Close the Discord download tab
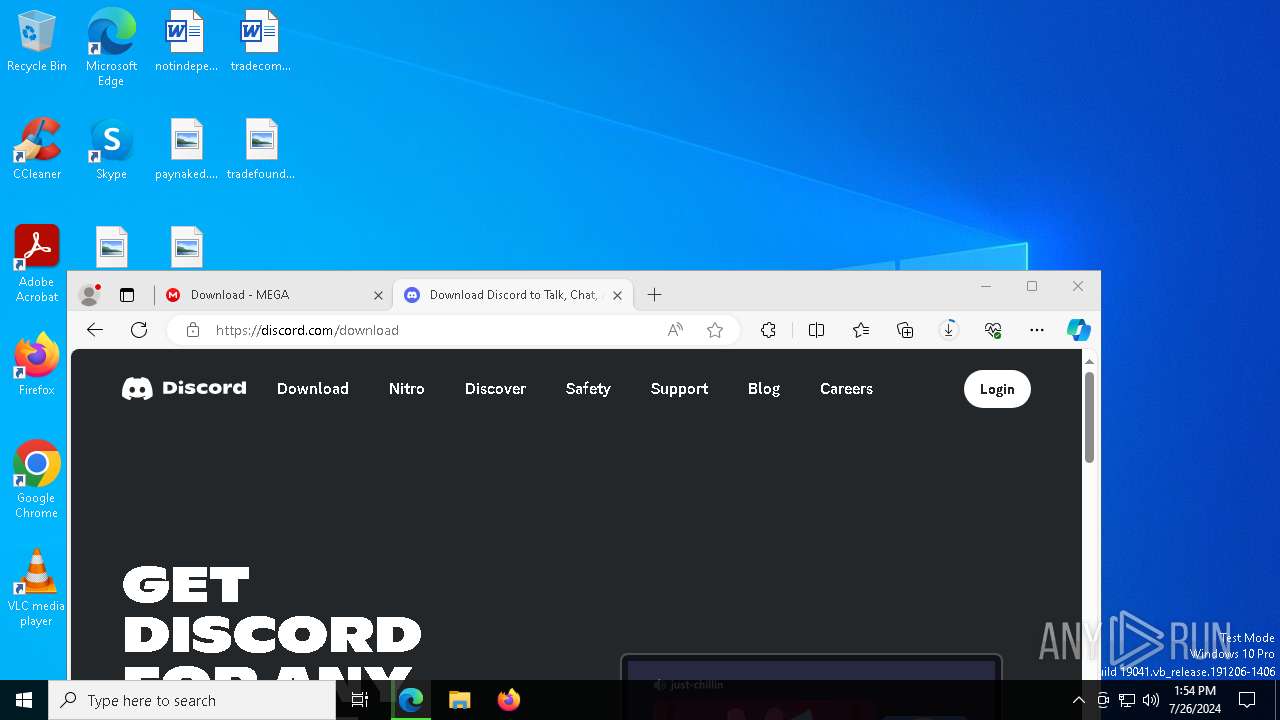 tap(617, 295)
